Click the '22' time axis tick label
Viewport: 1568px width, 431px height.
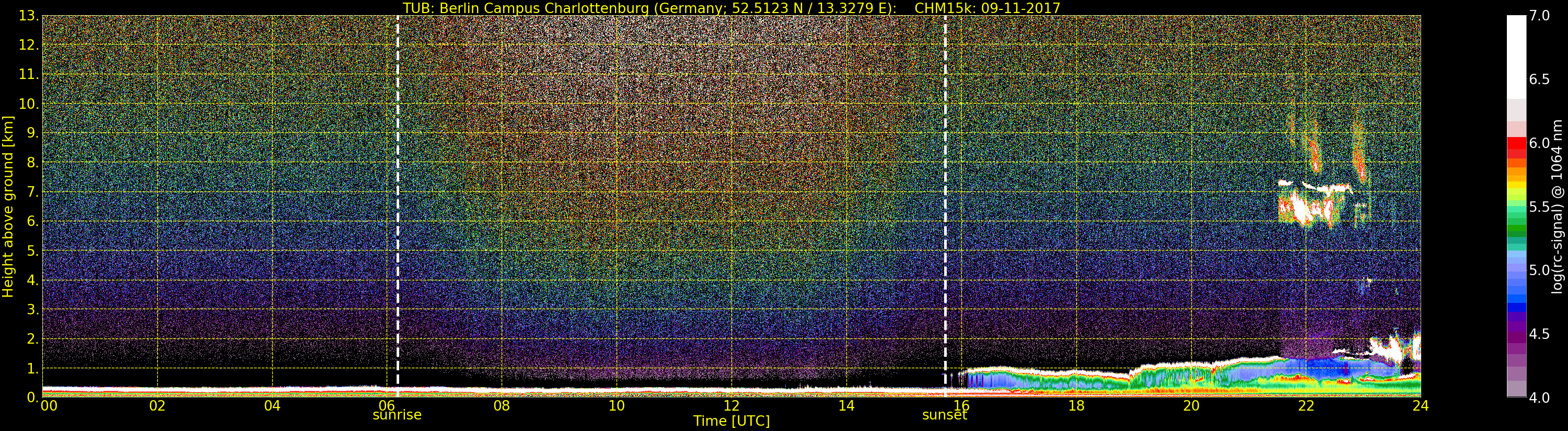tap(1306, 405)
